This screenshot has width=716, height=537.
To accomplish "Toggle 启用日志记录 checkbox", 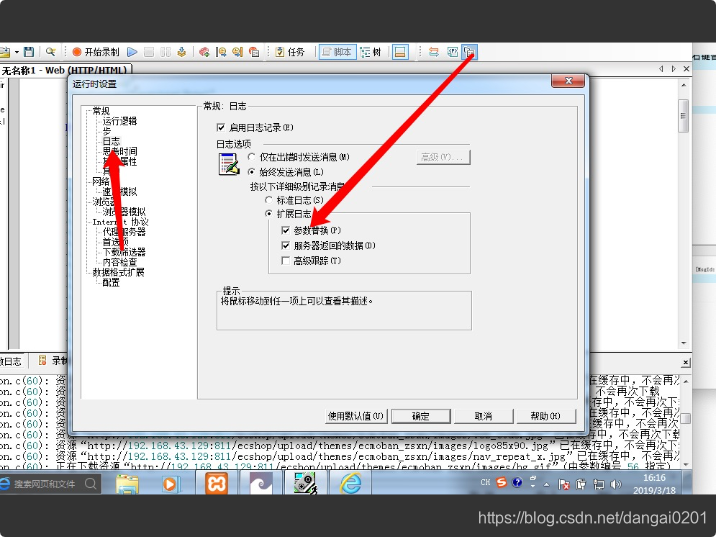I will point(221,127).
